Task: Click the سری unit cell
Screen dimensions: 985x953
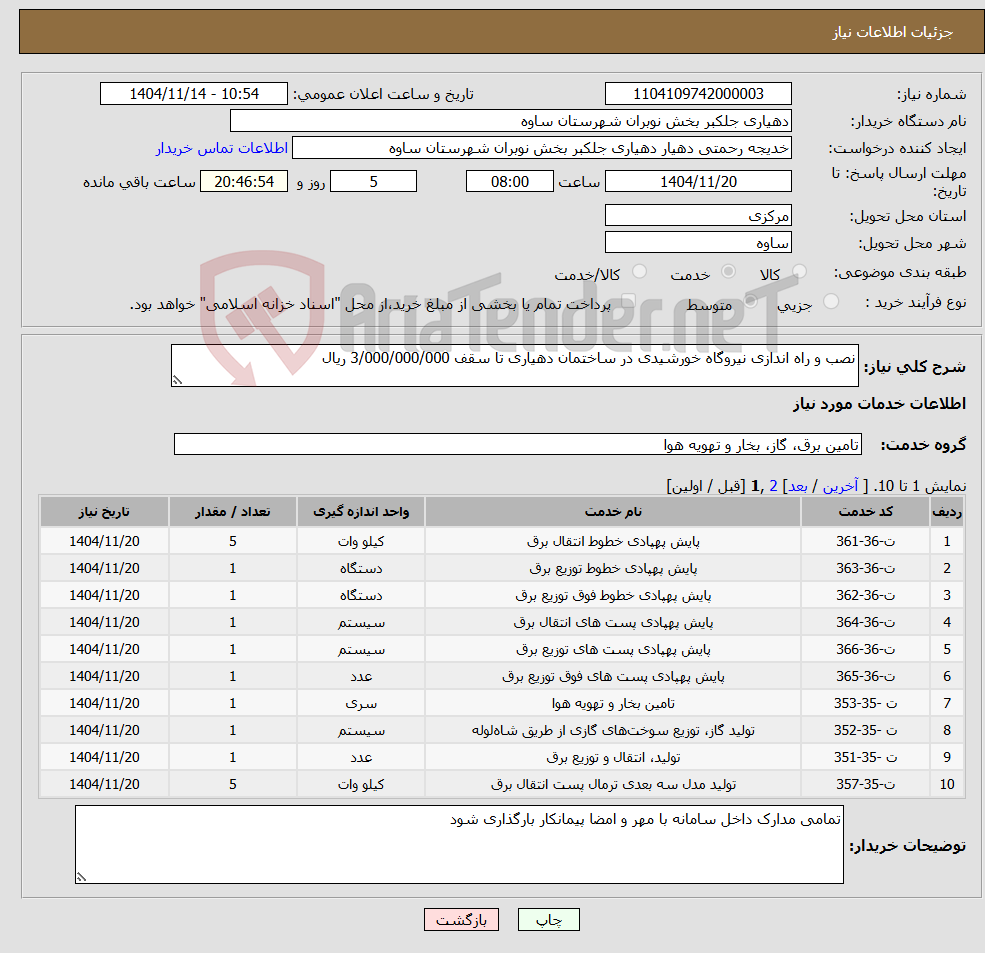Action: (x=361, y=704)
